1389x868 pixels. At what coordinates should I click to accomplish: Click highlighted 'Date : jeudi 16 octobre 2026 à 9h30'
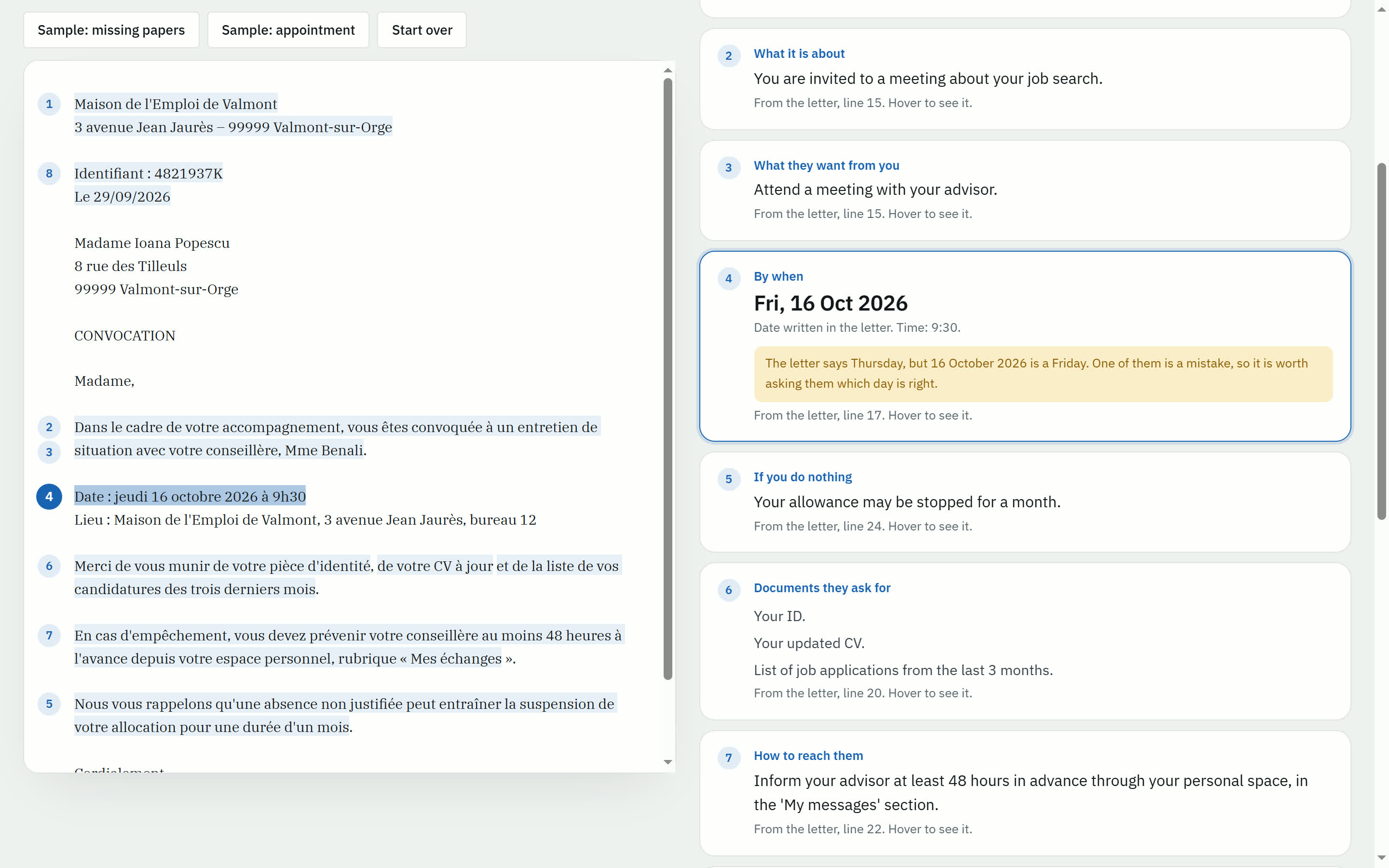pos(190,497)
